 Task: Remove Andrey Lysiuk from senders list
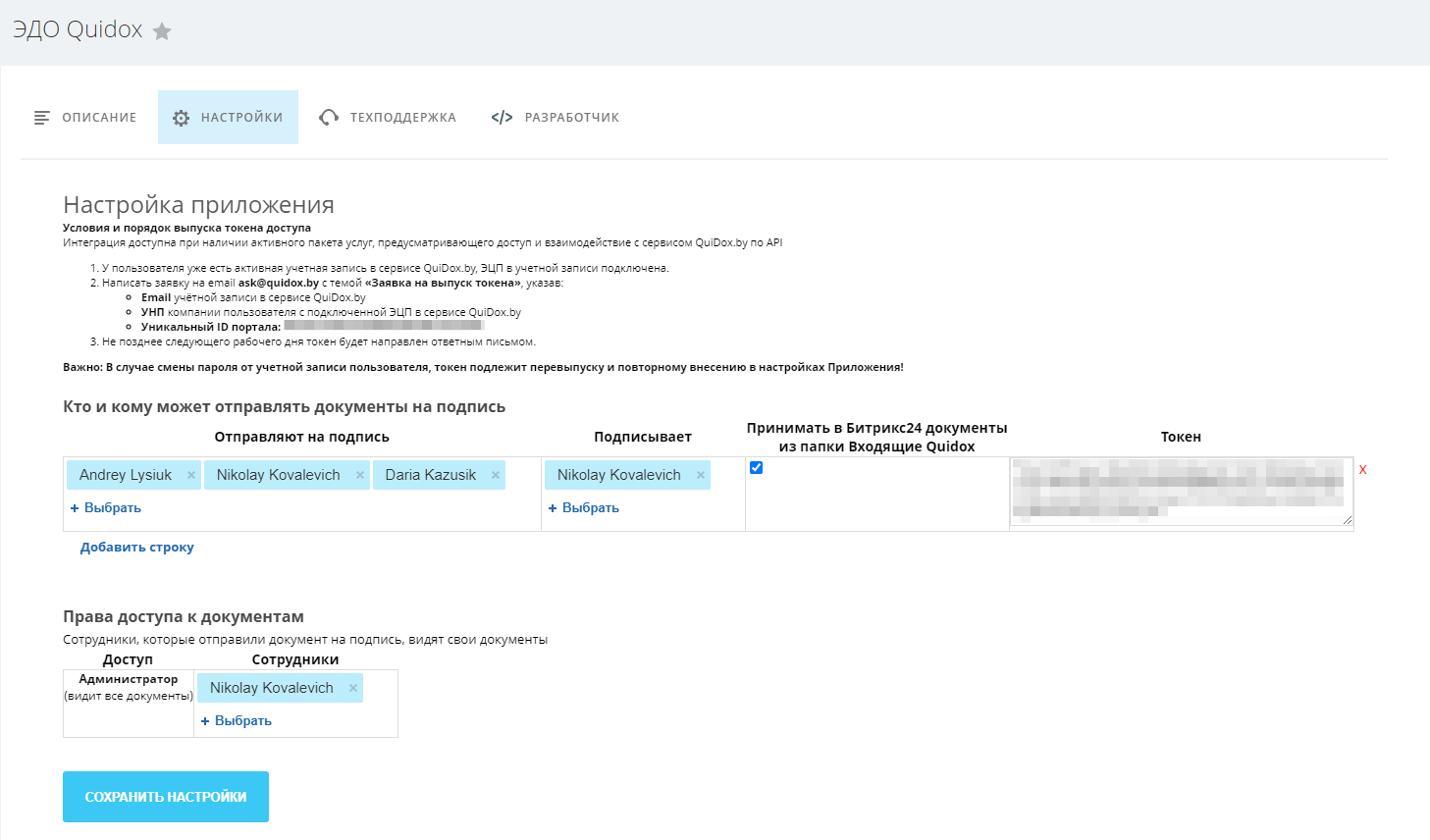click(x=191, y=475)
